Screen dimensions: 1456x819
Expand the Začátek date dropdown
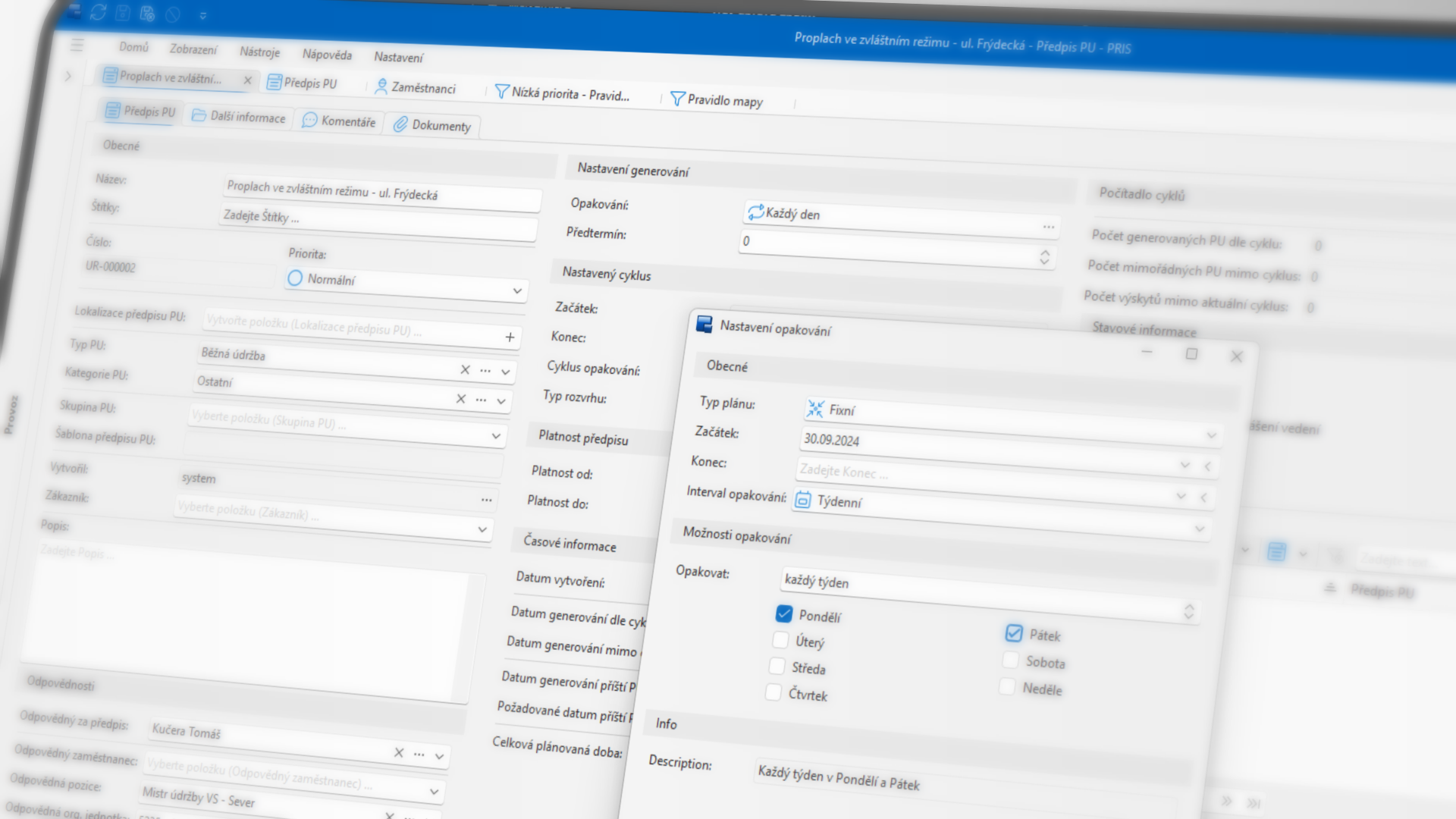[x=1185, y=464]
